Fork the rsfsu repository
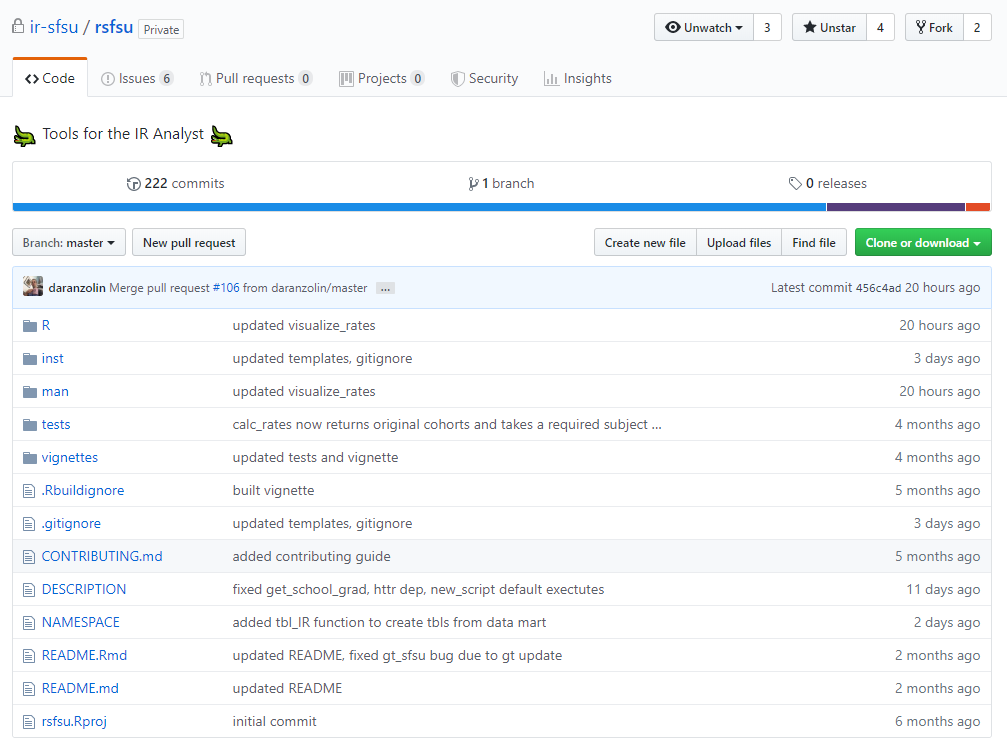1007x747 pixels. [934, 28]
